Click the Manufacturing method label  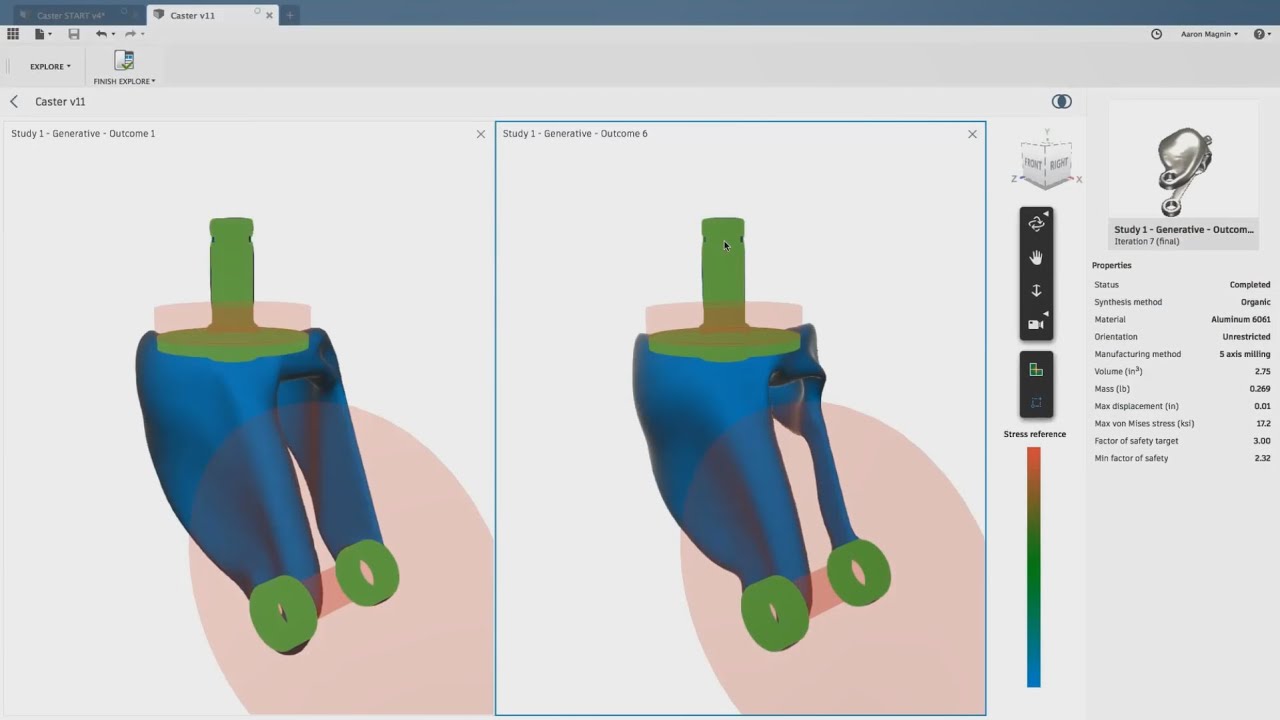(1138, 354)
